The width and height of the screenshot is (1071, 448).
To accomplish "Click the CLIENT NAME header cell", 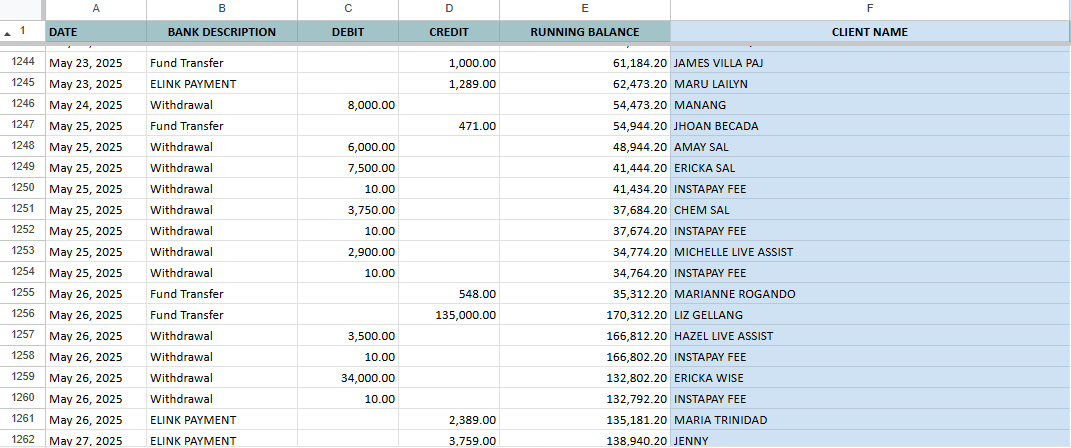I will [870, 32].
